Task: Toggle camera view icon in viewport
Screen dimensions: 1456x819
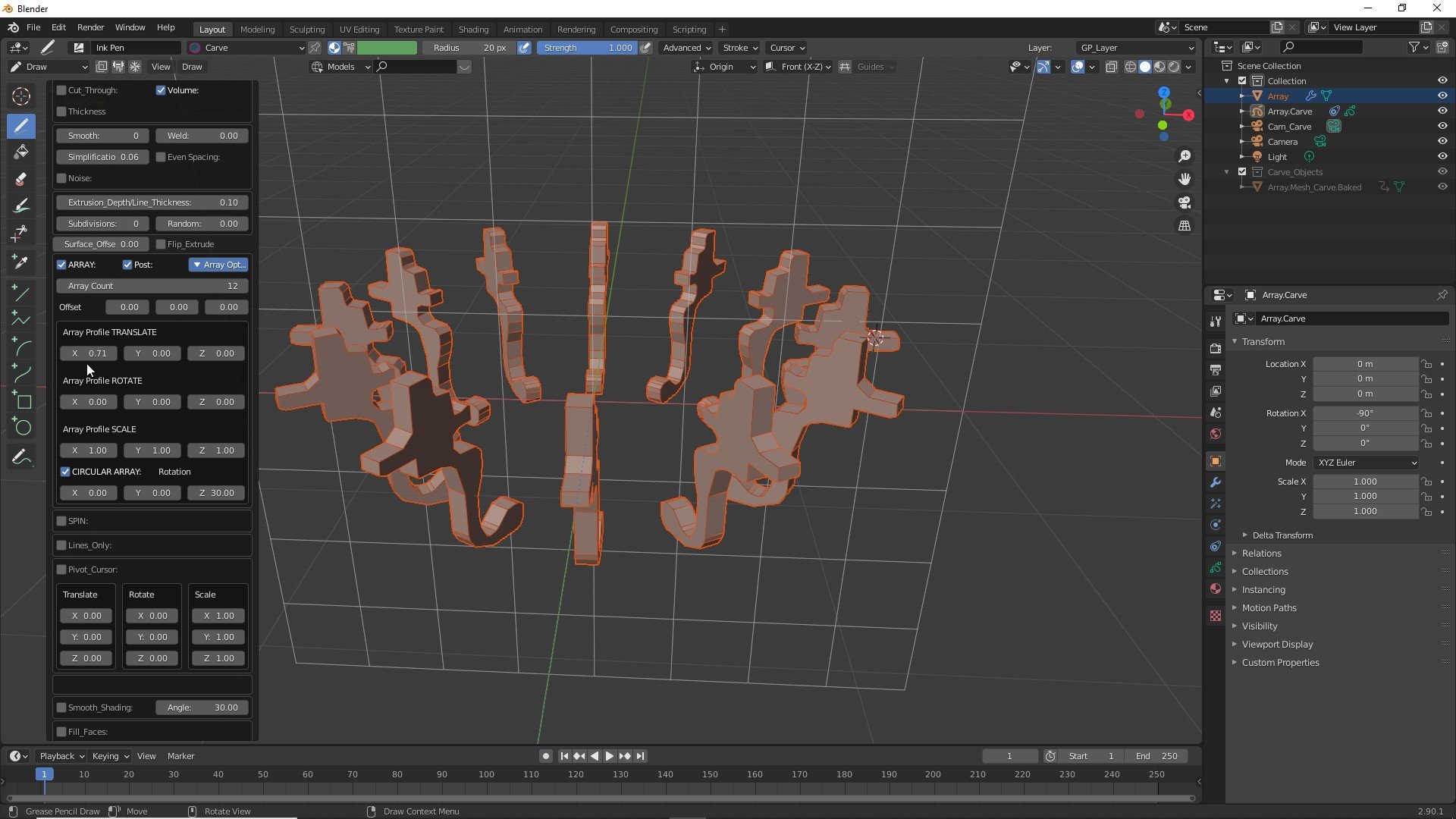Action: (1185, 202)
